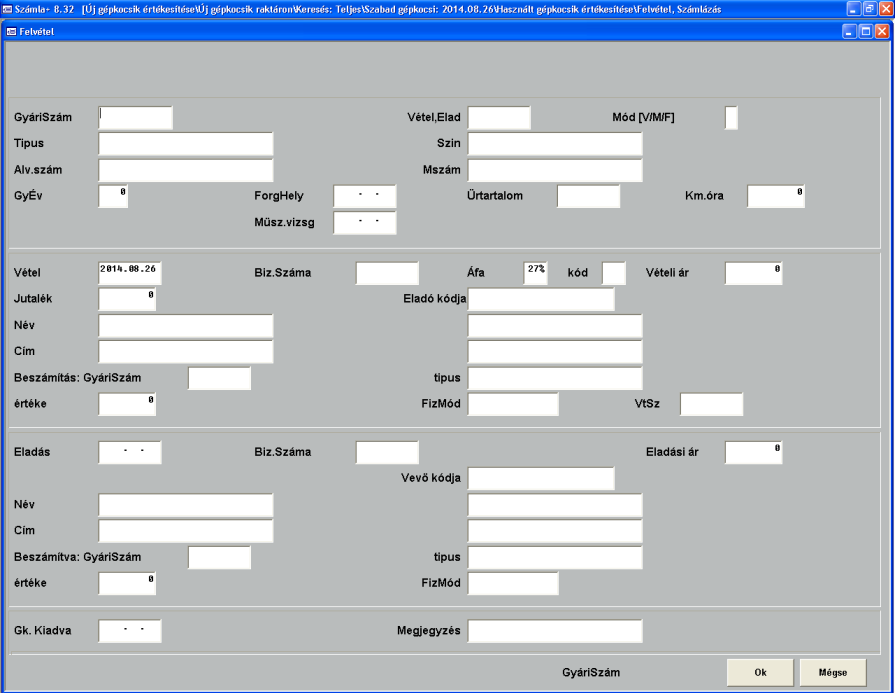This screenshot has height=693, width=895.
Task: Focus the Gk. Kiadva date field
Action: (x=130, y=631)
